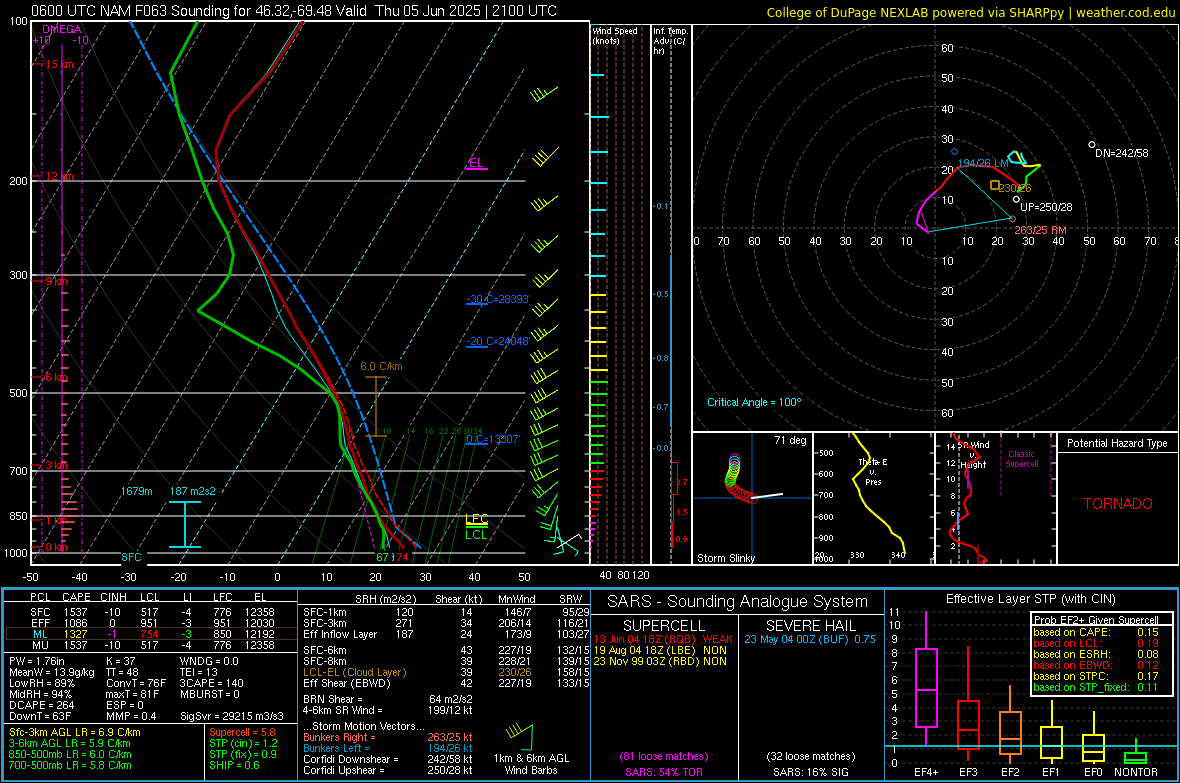Click the '-20 C=24048' height label
This screenshot has height=783, width=1180.
[x=498, y=341]
